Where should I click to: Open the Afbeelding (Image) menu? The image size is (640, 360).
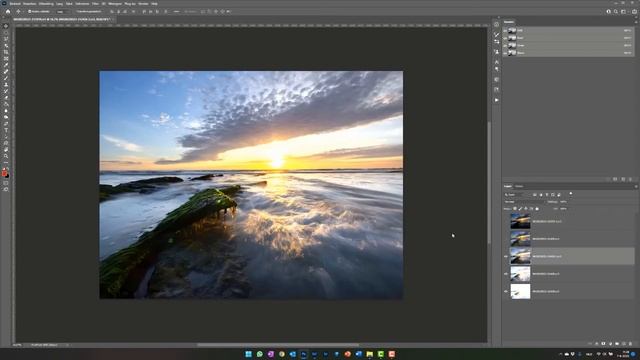coord(46,4)
